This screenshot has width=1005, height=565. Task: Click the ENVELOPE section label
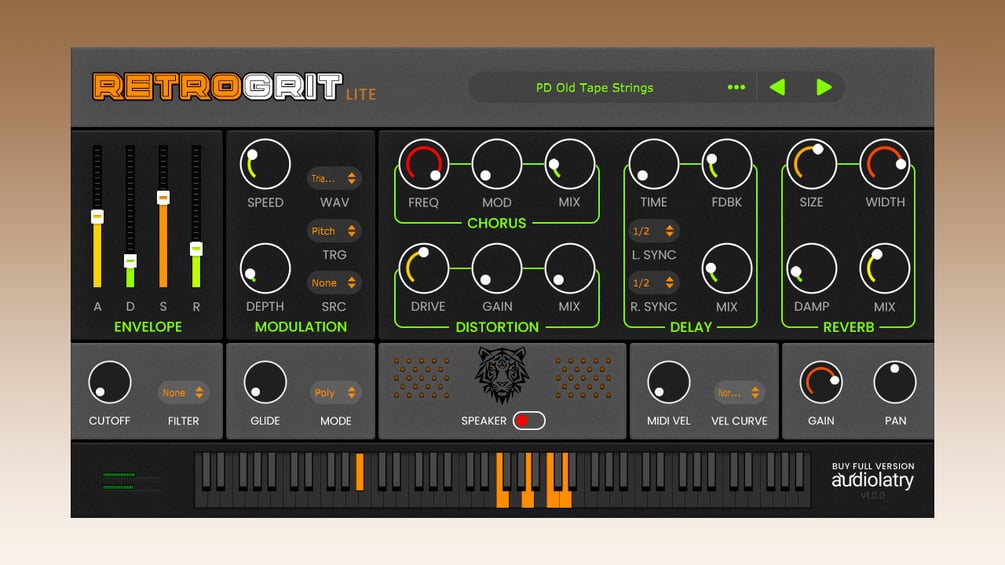(x=148, y=327)
